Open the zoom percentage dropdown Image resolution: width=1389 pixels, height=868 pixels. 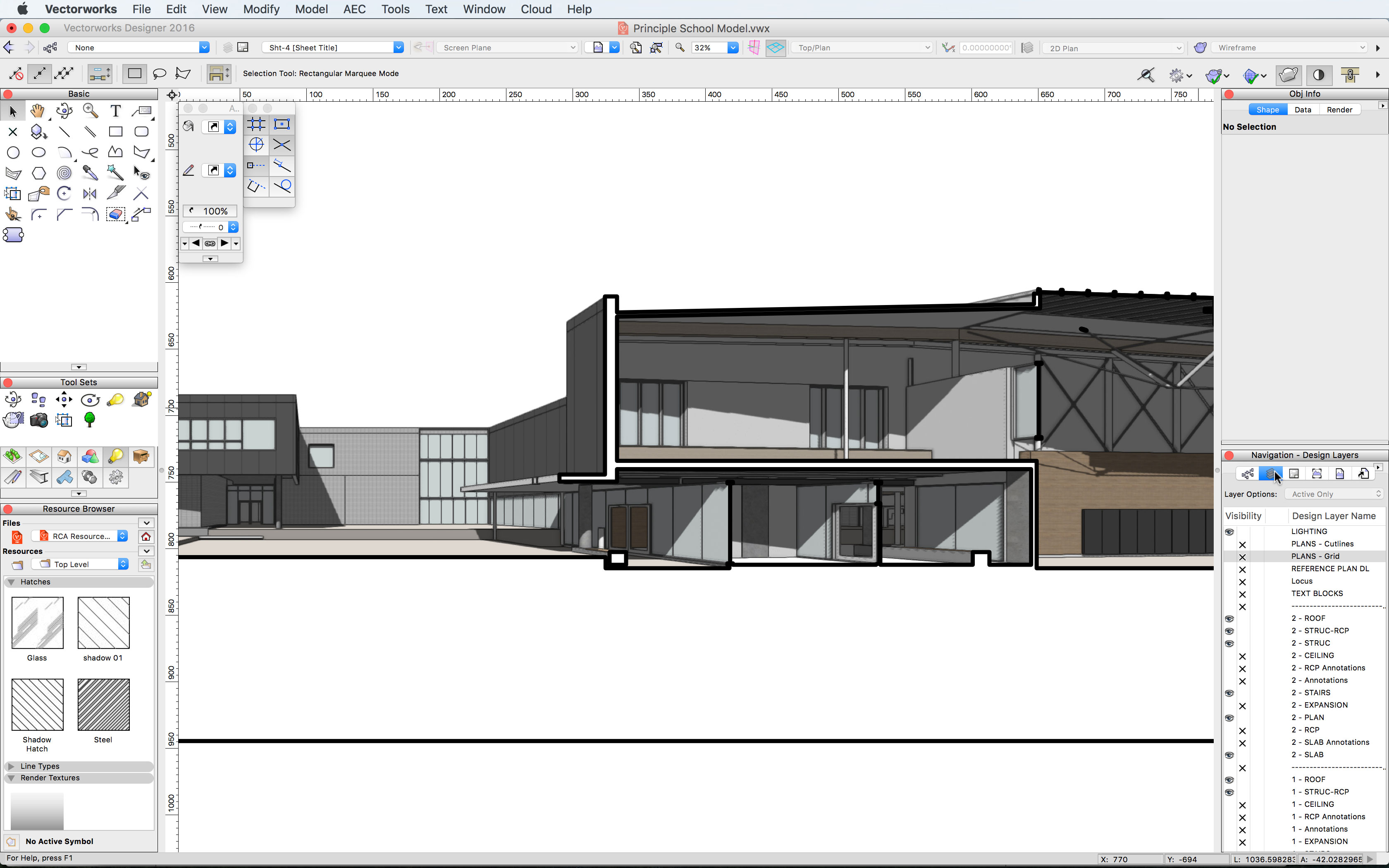click(733, 48)
